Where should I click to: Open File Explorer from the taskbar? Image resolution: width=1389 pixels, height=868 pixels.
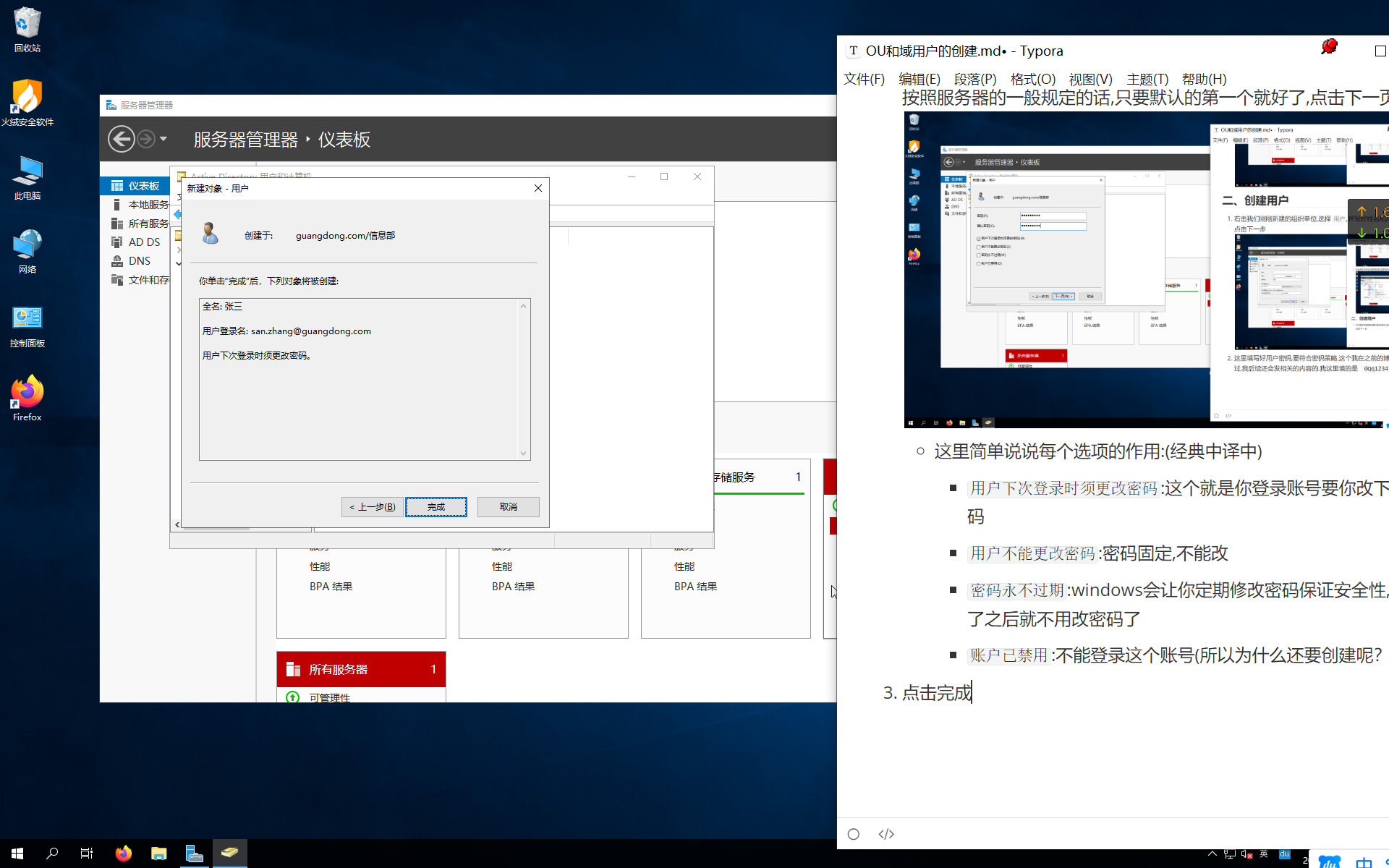click(x=159, y=854)
